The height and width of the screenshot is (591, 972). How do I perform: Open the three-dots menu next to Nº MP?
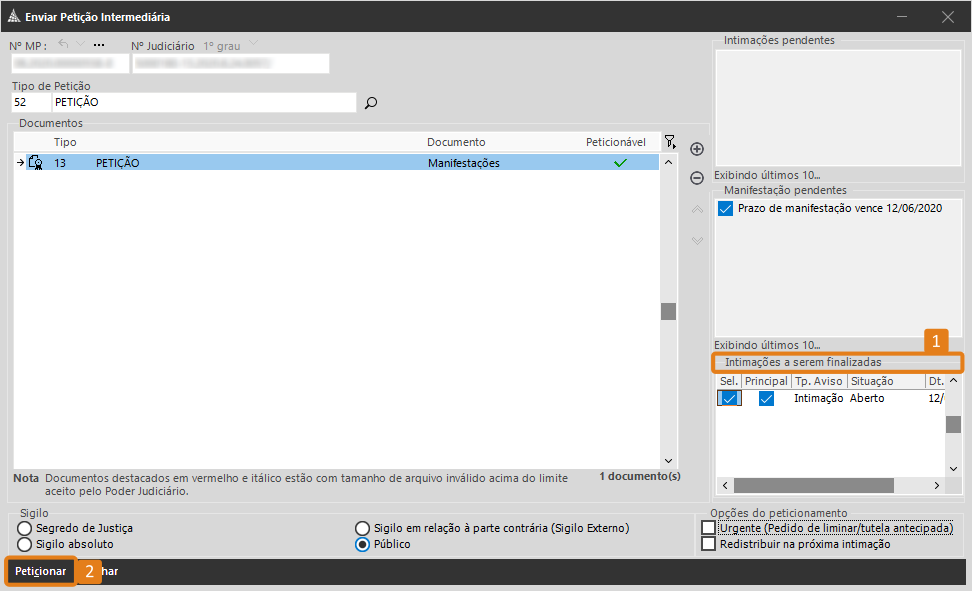coord(99,45)
